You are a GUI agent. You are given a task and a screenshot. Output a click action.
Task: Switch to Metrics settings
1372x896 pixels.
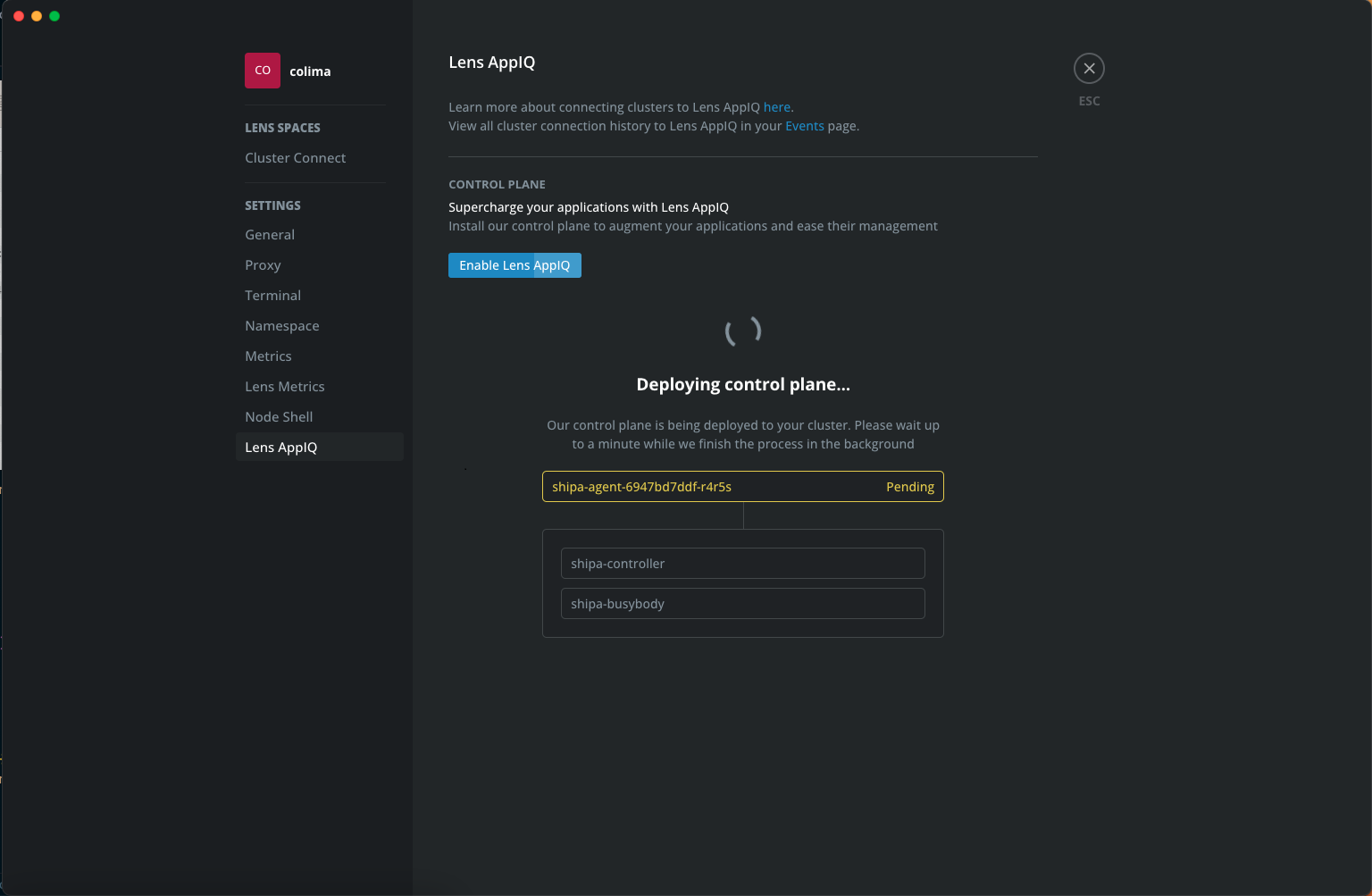(268, 356)
